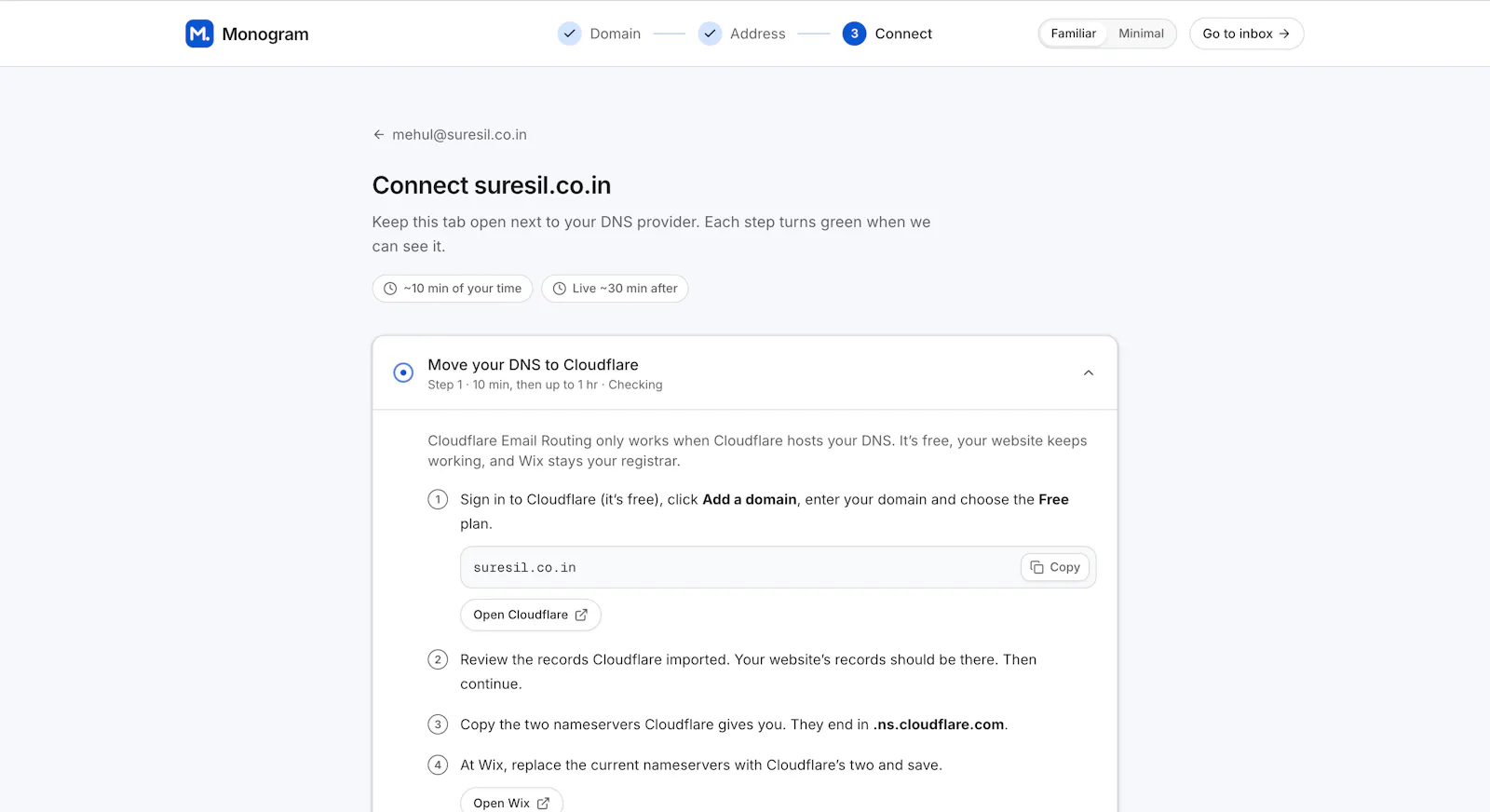
Task: Open Cloudflare in a new tab
Action: click(x=531, y=615)
